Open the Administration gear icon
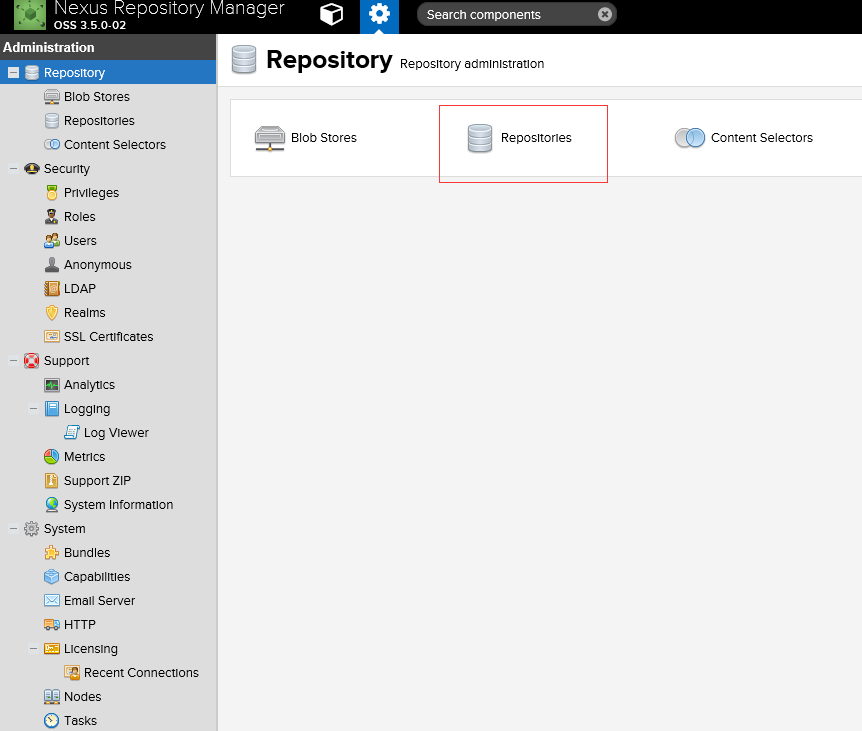 coord(379,14)
